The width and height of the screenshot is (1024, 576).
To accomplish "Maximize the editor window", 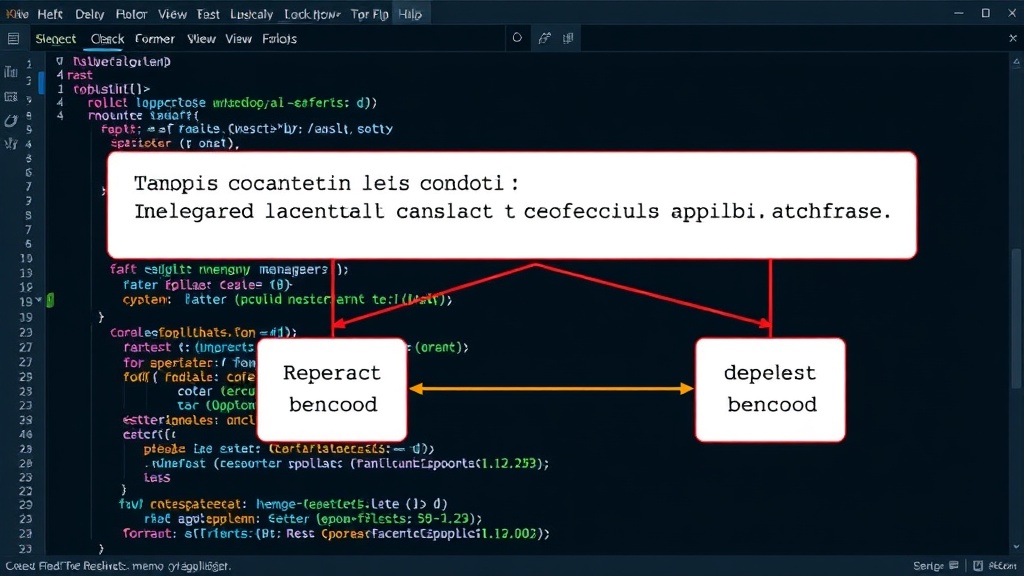I will (985, 13).
